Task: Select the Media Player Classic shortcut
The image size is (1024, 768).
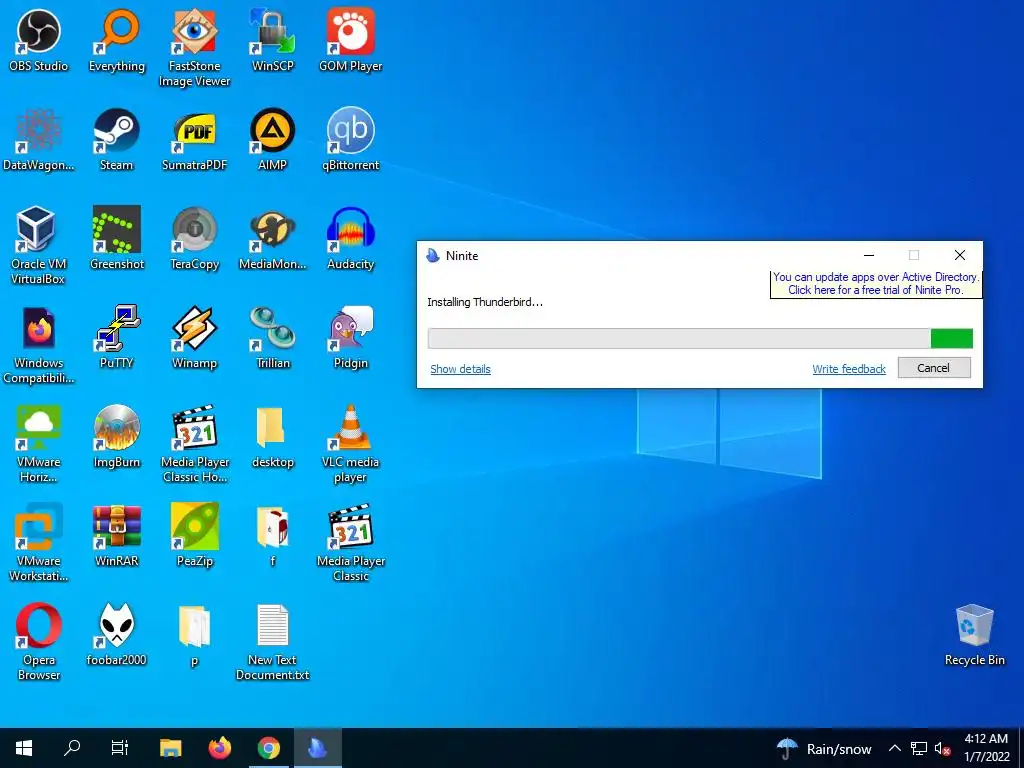Action: tap(351, 543)
